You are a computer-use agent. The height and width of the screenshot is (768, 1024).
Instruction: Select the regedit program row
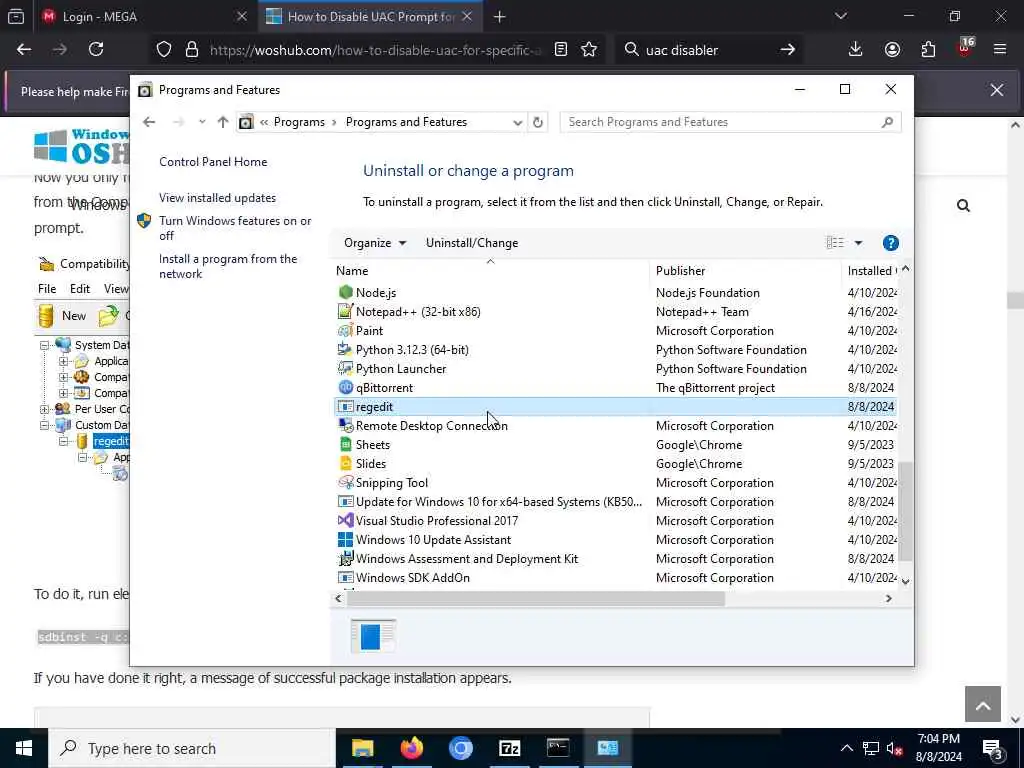point(615,407)
